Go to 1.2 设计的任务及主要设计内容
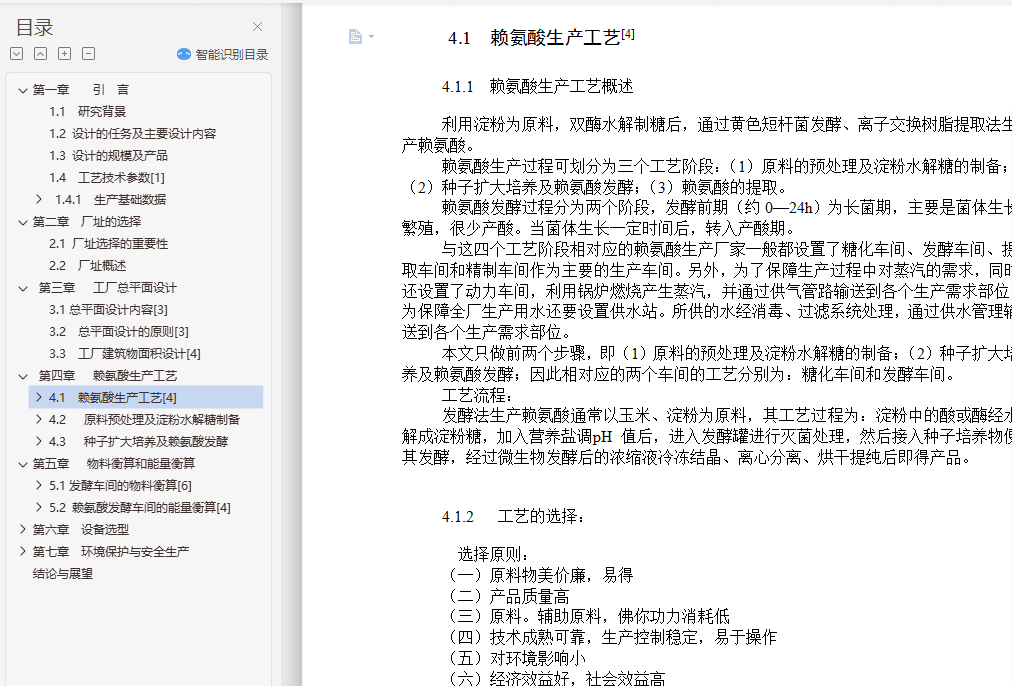Viewport: 1012px width, 686px height. click(132, 134)
